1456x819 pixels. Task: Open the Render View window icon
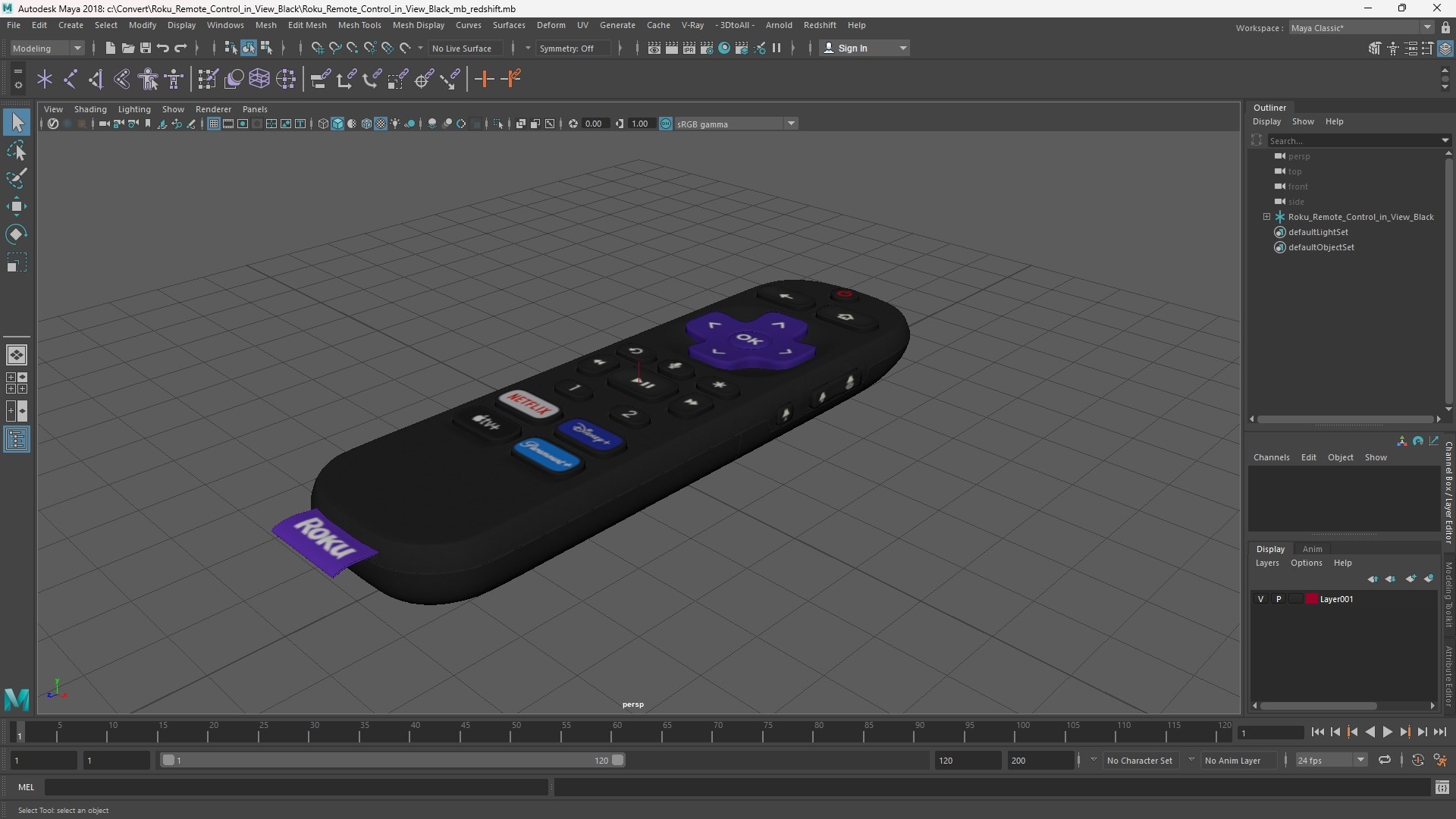[654, 48]
